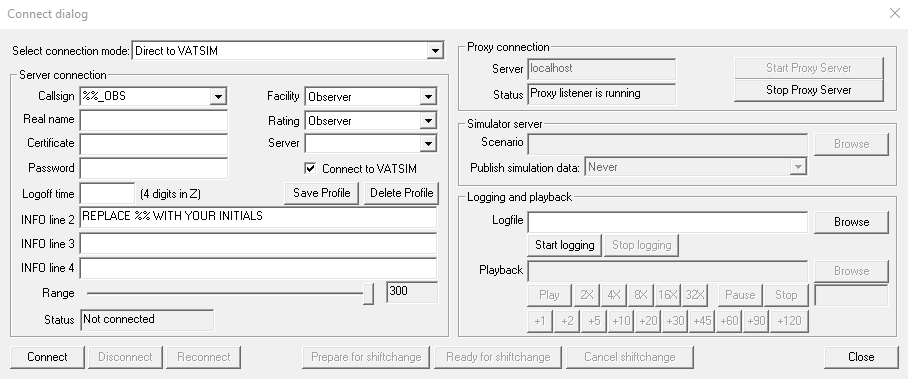Open the Facility dropdown

click(428, 97)
